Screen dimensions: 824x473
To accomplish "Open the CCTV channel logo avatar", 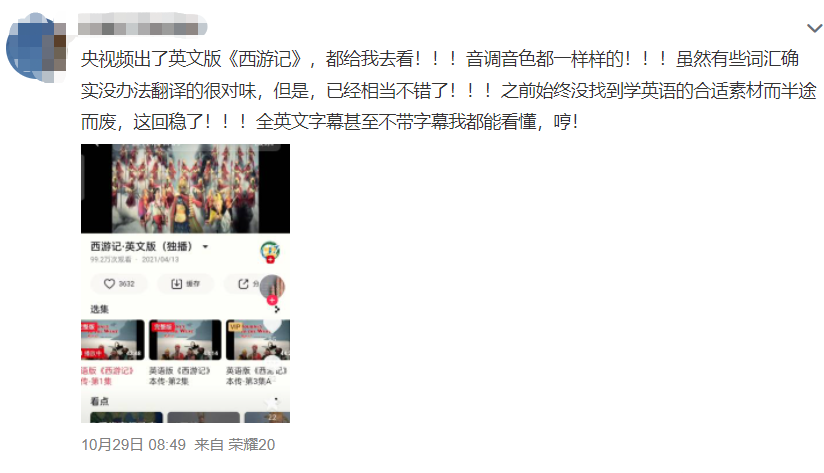I will click(270, 251).
